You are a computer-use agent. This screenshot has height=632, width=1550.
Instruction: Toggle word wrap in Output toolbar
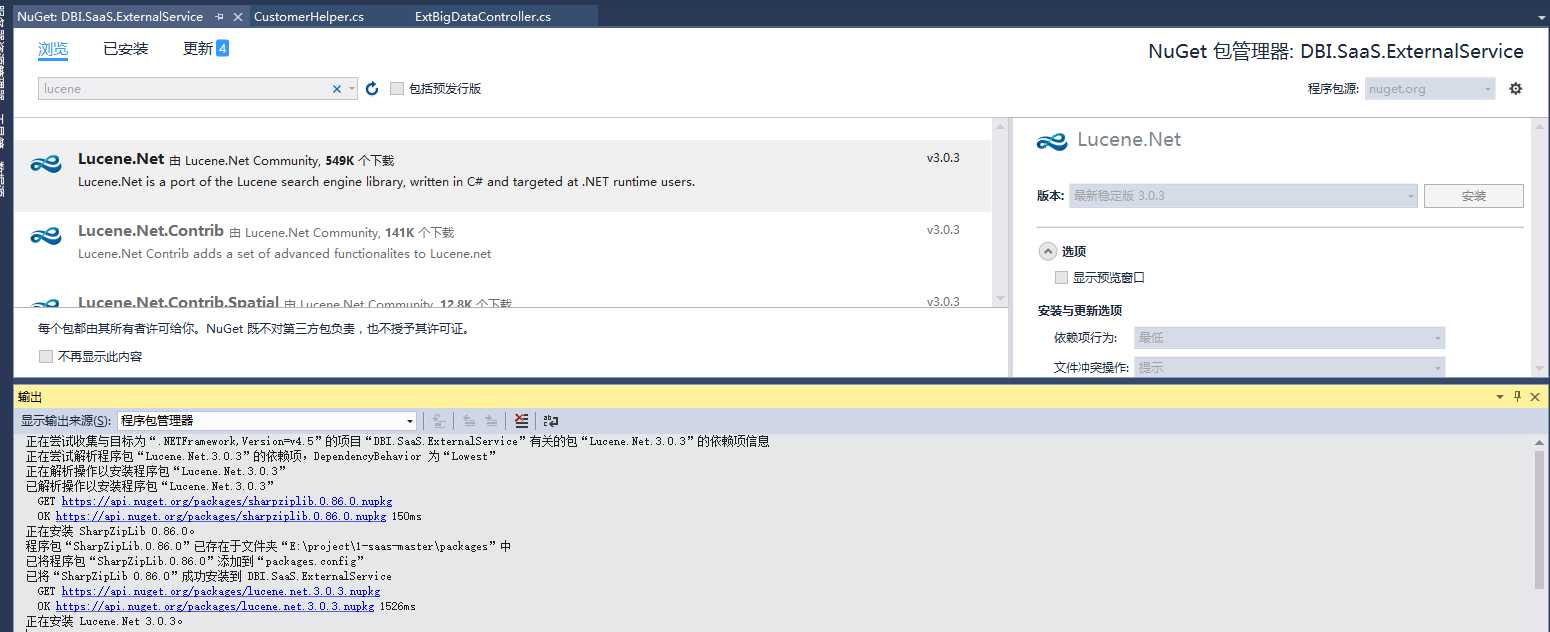point(551,421)
